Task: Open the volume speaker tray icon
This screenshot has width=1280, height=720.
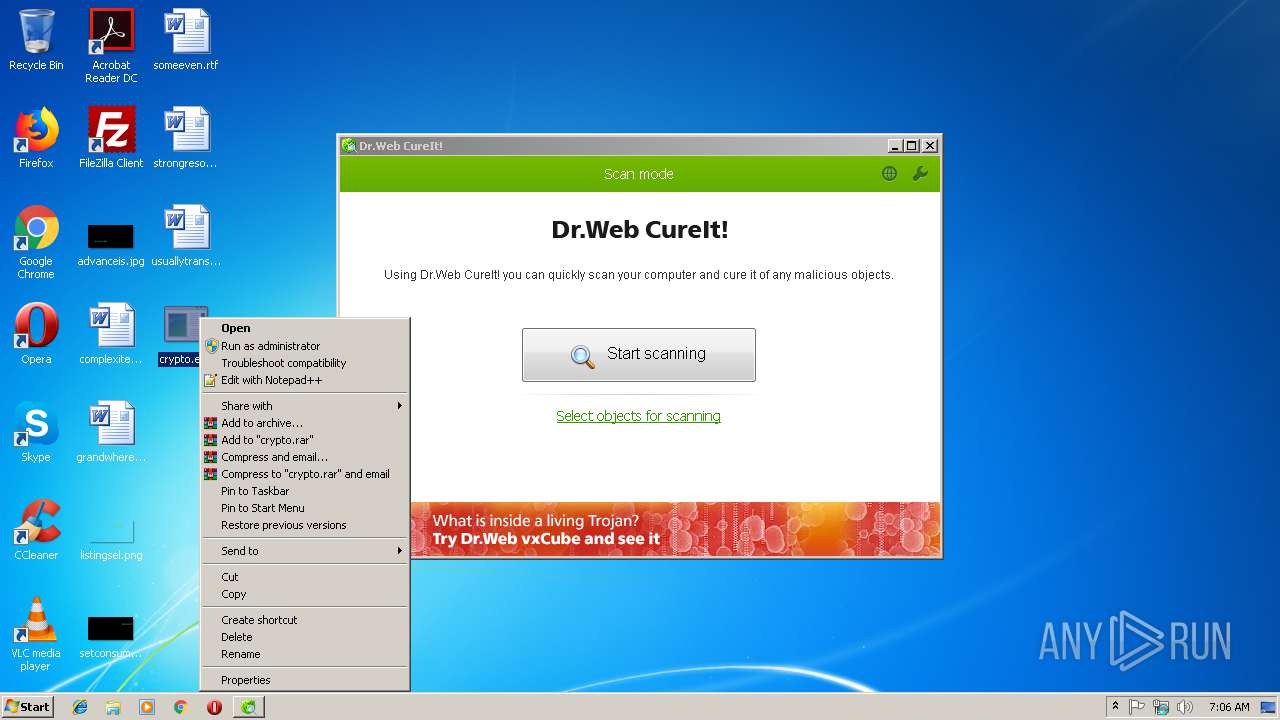Action: tap(1185, 707)
